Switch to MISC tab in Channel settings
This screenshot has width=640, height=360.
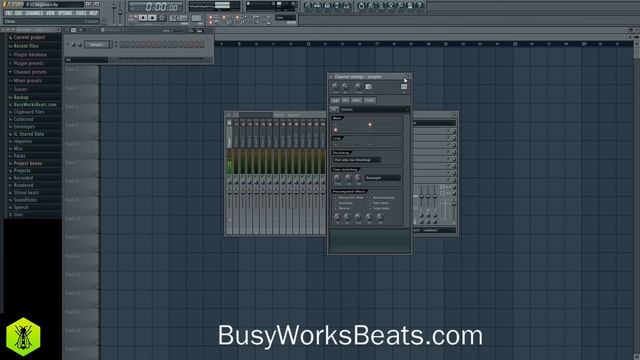pos(356,100)
